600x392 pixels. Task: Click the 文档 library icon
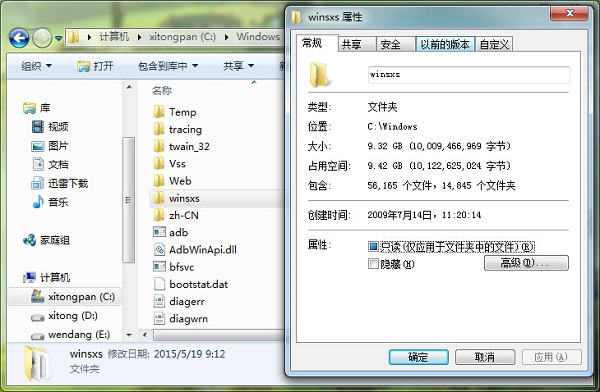(38, 164)
